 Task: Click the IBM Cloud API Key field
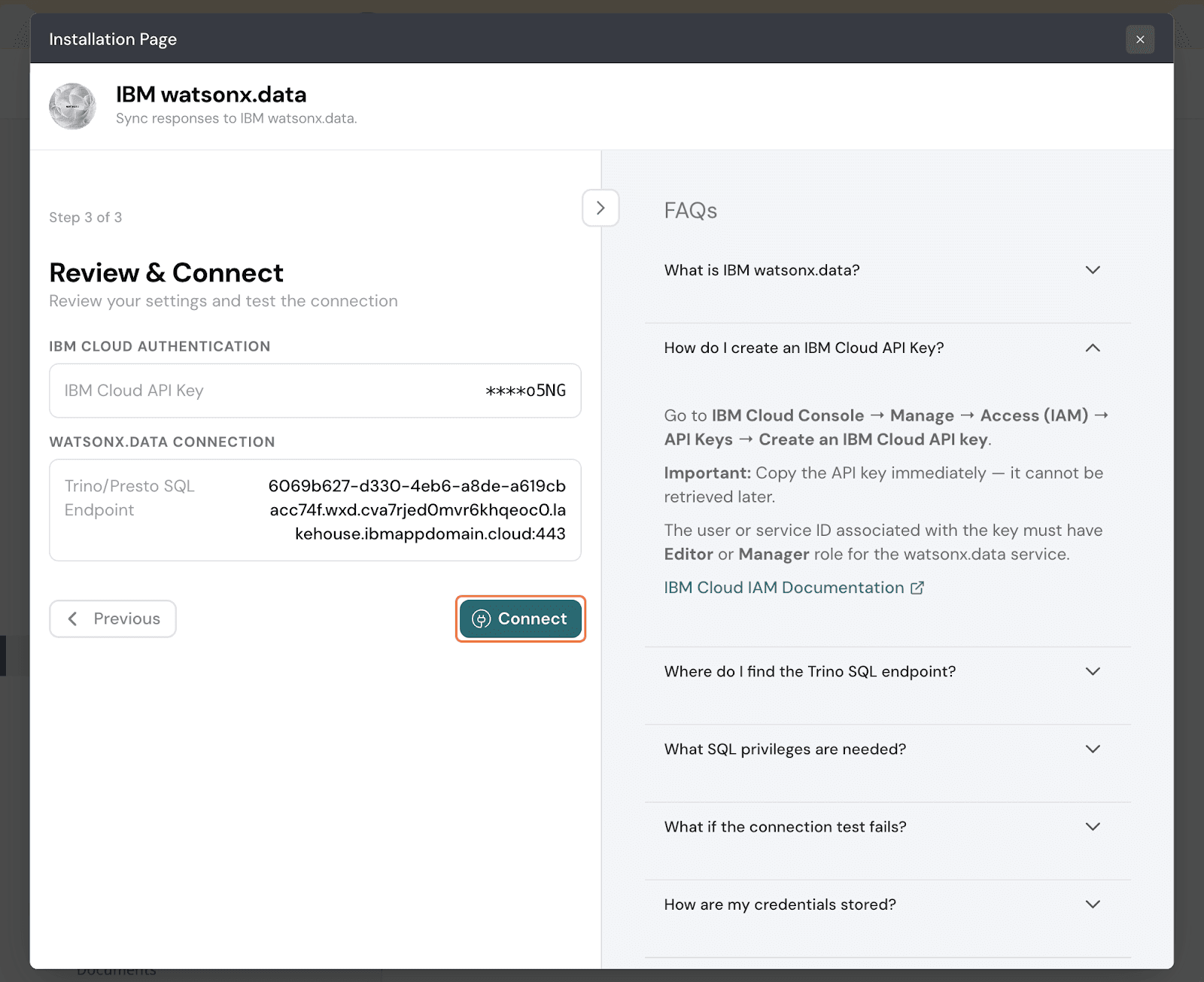point(315,391)
